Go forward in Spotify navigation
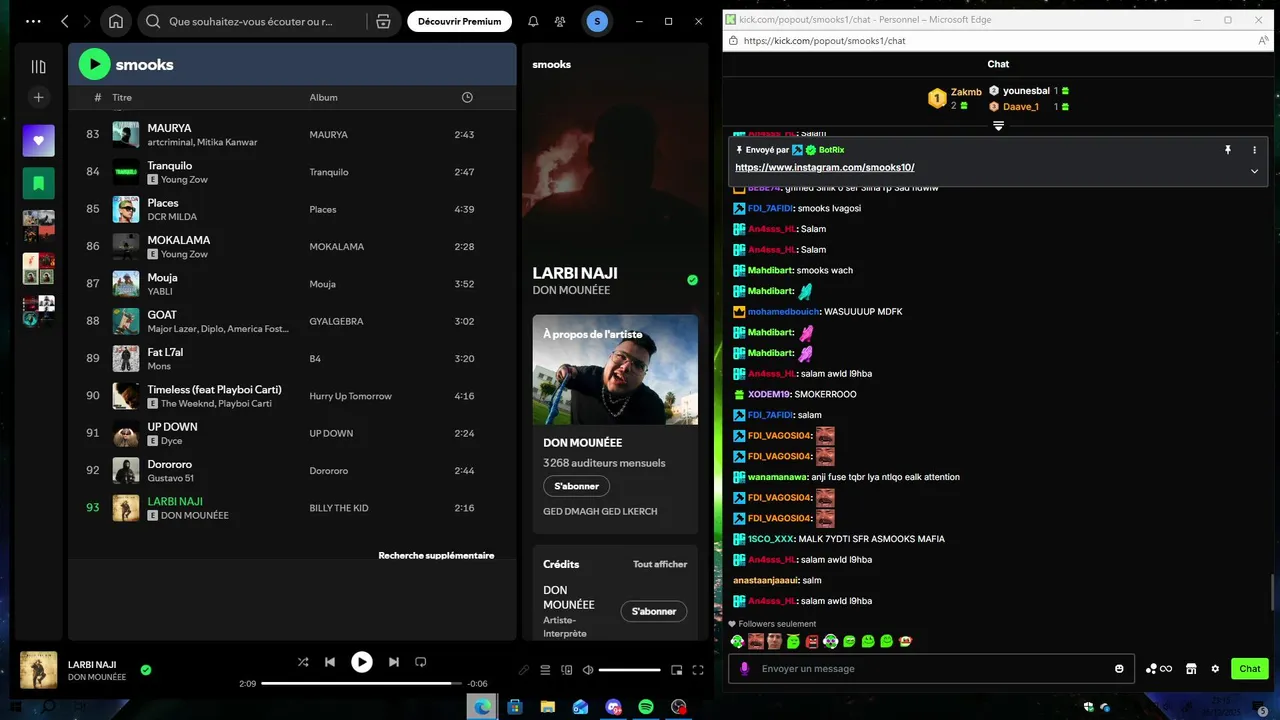Screen dimensions: 1280x720 pyautogui.click(x=88, y=21)
